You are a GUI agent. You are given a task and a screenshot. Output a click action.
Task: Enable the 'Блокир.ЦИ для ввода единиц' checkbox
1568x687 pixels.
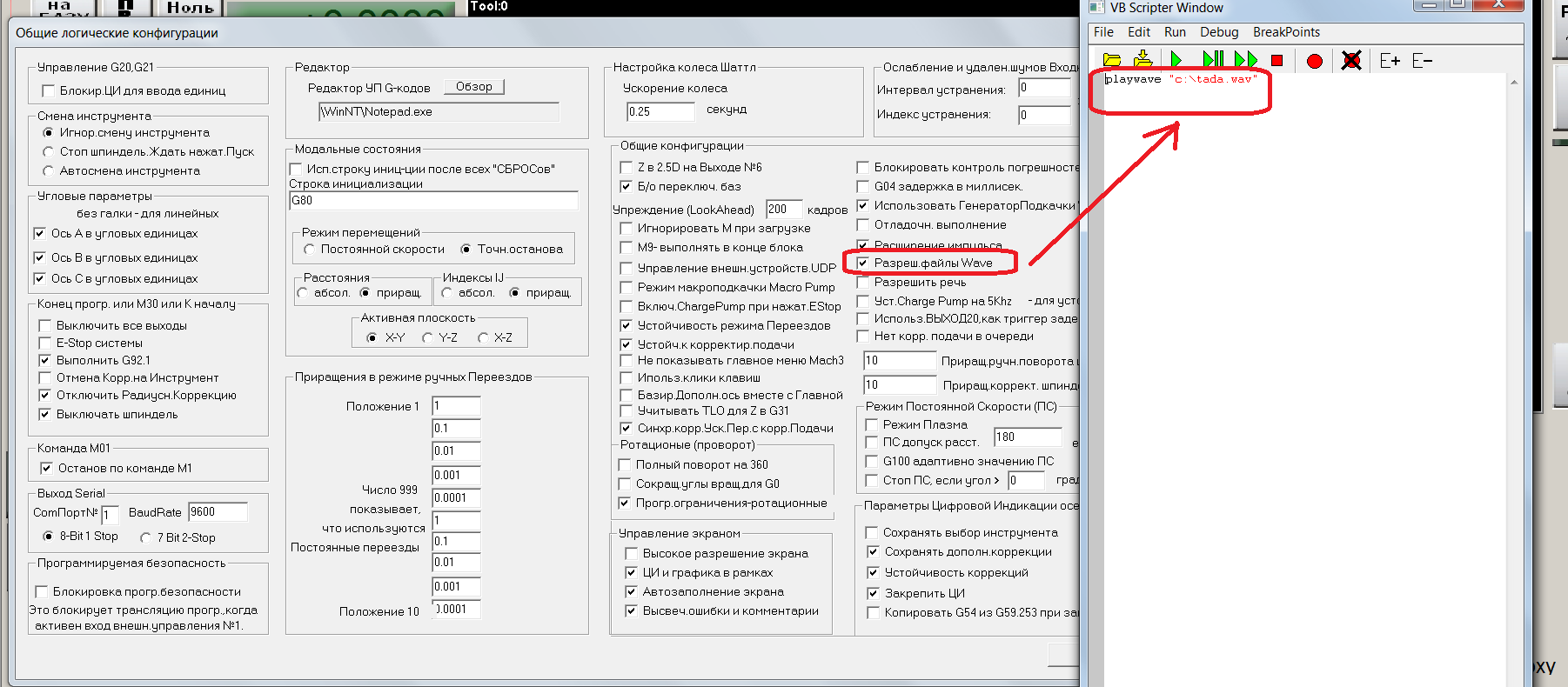[x=49, y=90]
